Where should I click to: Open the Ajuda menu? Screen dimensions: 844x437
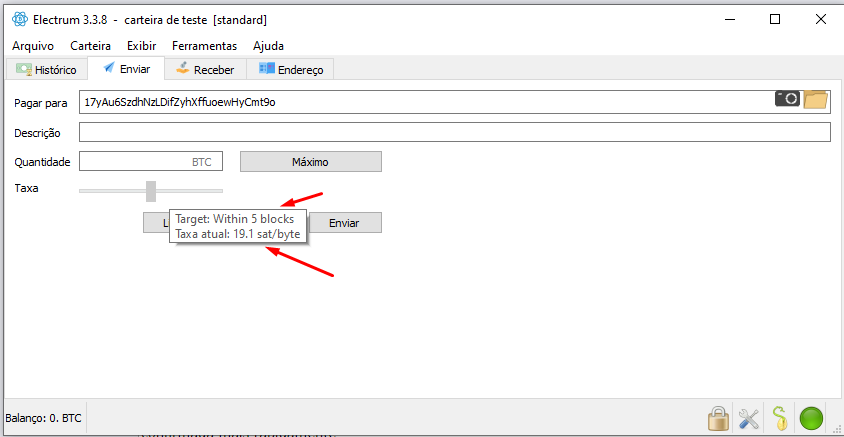tap(268, 46)
